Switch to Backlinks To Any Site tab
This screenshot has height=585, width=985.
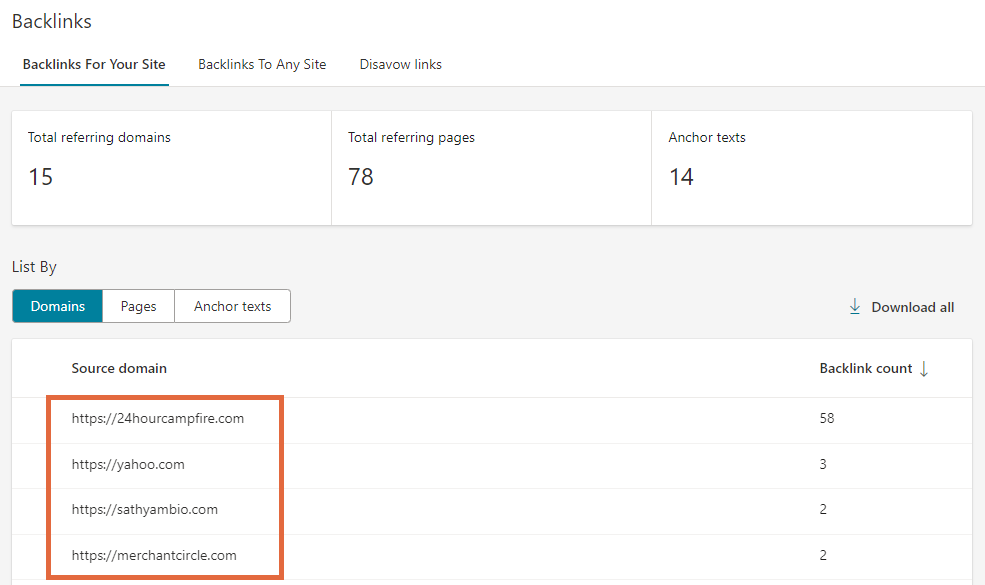[x=262, y=64]
